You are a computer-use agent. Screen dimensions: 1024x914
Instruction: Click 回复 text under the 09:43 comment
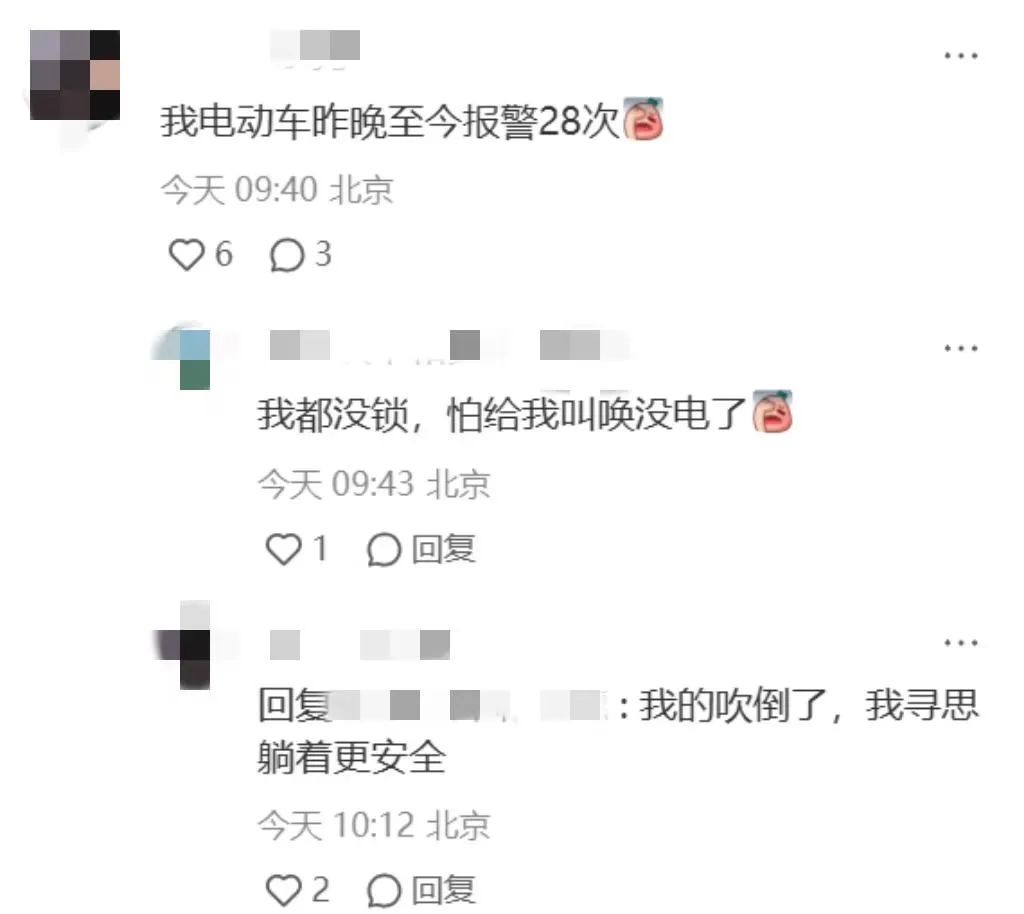coord(443,549)
